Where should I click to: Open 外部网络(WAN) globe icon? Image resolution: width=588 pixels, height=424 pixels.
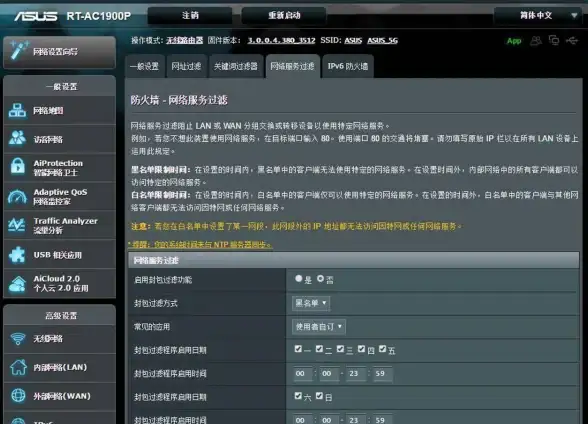click(18, 396)
